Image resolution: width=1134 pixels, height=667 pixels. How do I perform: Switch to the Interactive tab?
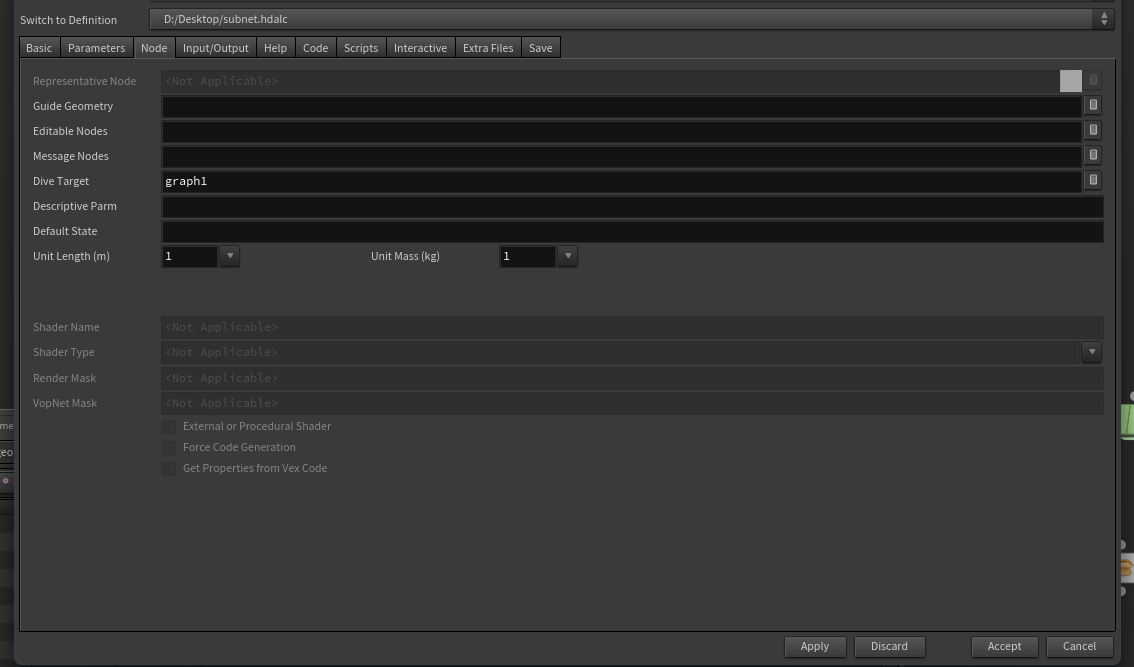pos(420,48)
